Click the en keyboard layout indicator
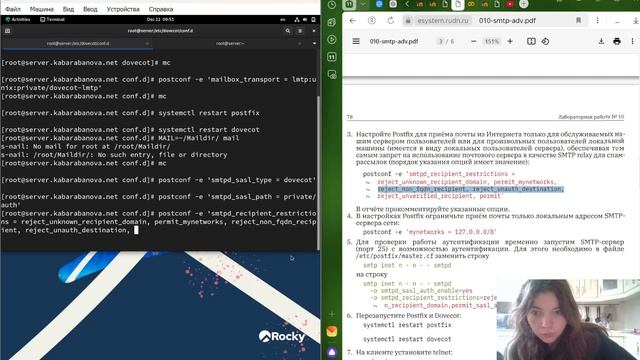This screenshot has height=360, width=640. 283,19
